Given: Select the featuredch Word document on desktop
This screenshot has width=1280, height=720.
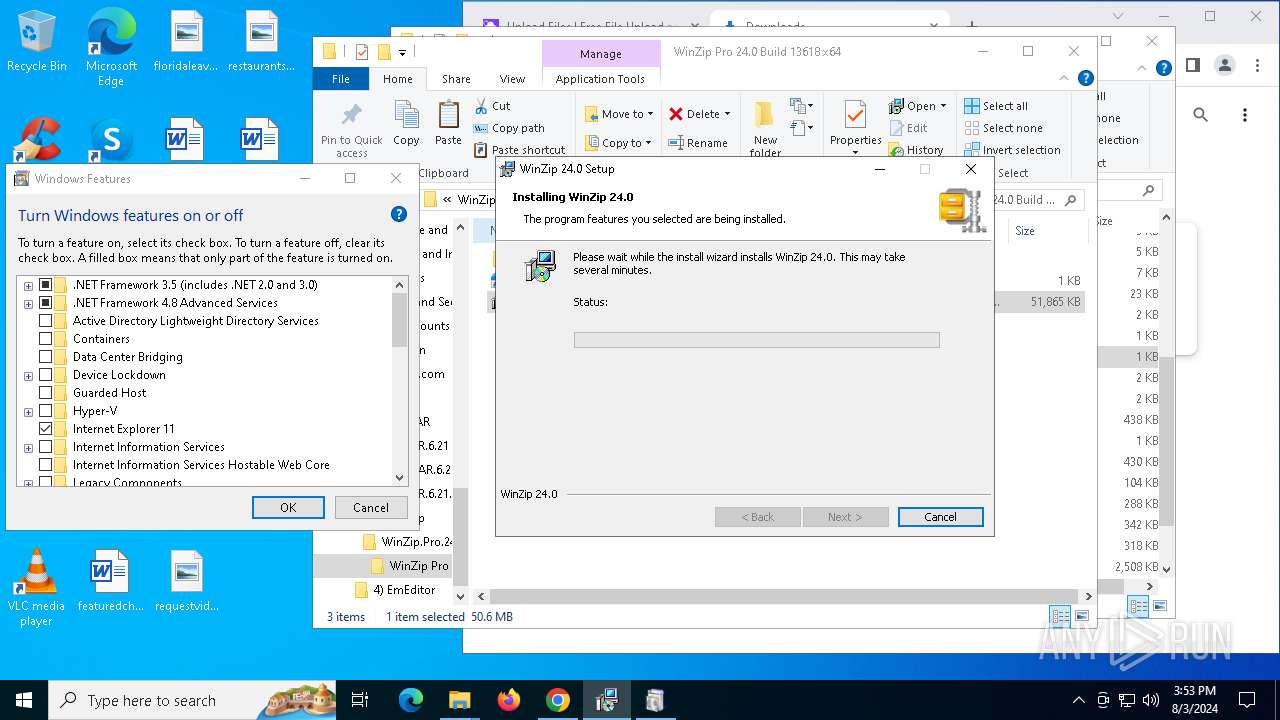Looking at the screenshot, I should click(x=110, y=580).
